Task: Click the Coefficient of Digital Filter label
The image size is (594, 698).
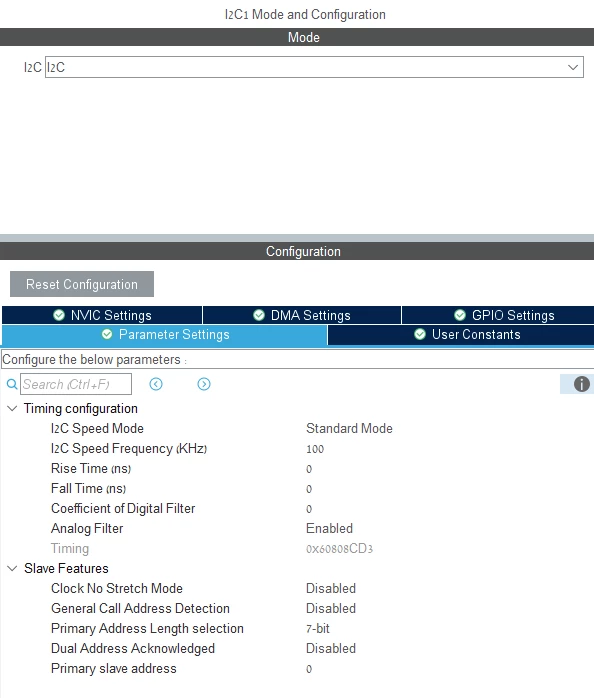Action: coord(123,509)
